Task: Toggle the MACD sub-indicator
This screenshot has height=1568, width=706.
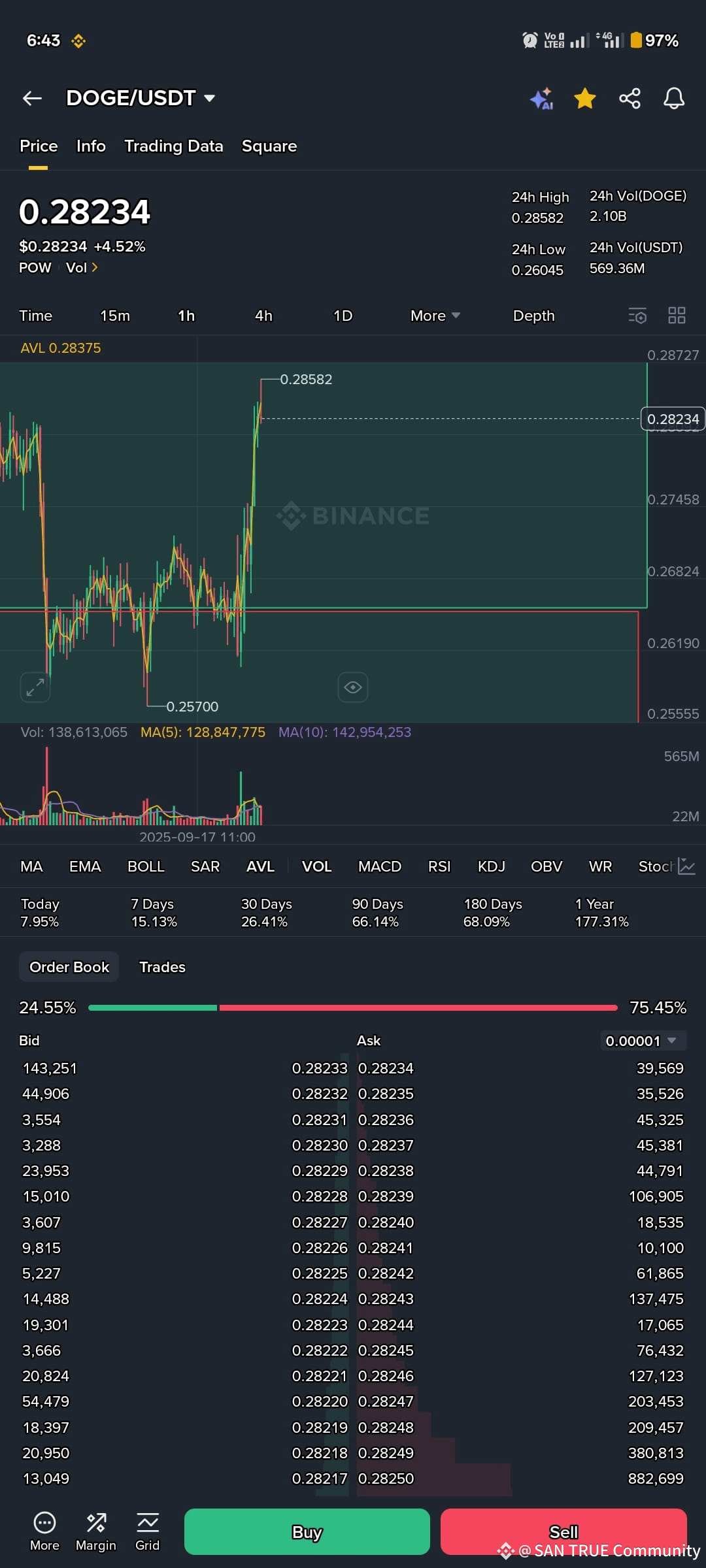Action: click(380, 866)
